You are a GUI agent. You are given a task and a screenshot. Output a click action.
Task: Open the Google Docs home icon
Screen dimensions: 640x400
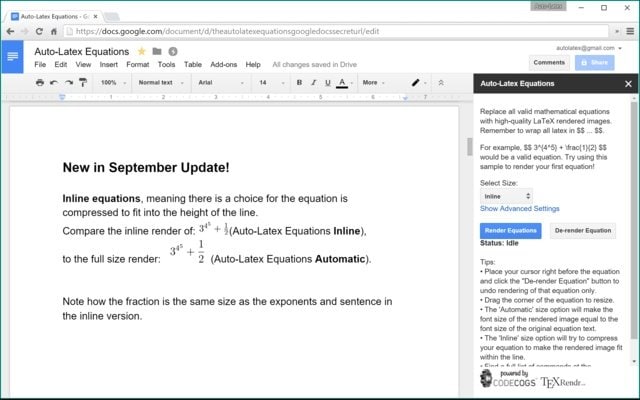click(x=12, y=57)
